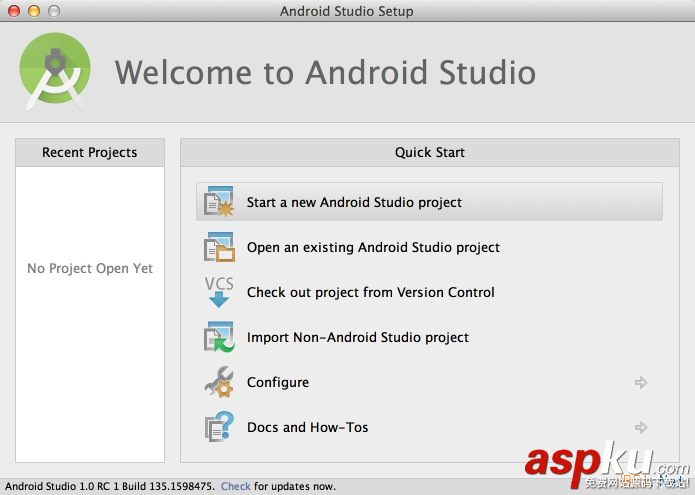Expand Docs and How-Tos right arrow
Screen dimensions: 695x495
coord(641,427)
